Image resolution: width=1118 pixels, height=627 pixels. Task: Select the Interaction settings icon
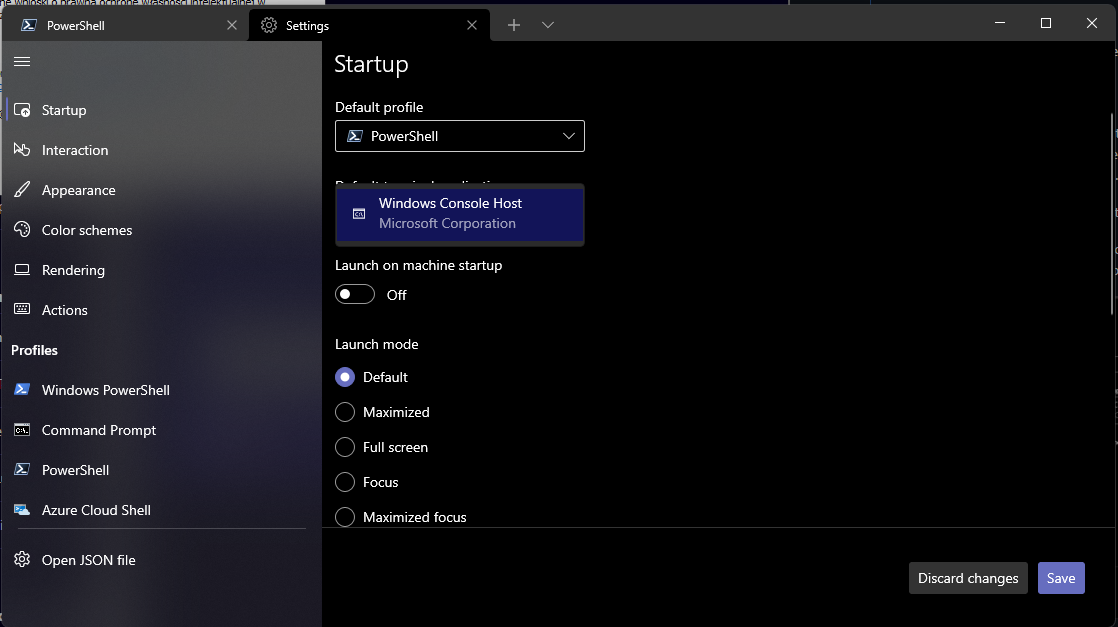coord(21,150)
